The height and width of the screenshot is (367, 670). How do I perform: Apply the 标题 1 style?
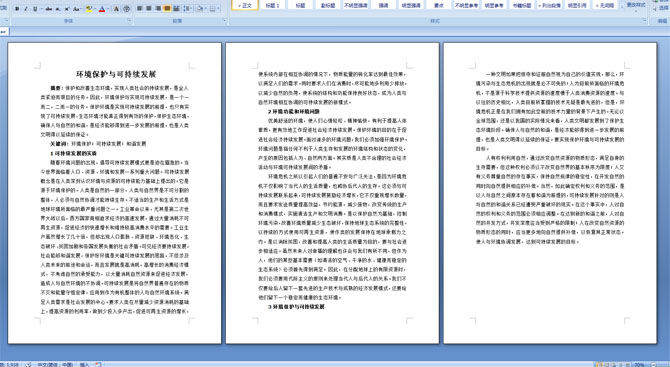click(273, 6)
